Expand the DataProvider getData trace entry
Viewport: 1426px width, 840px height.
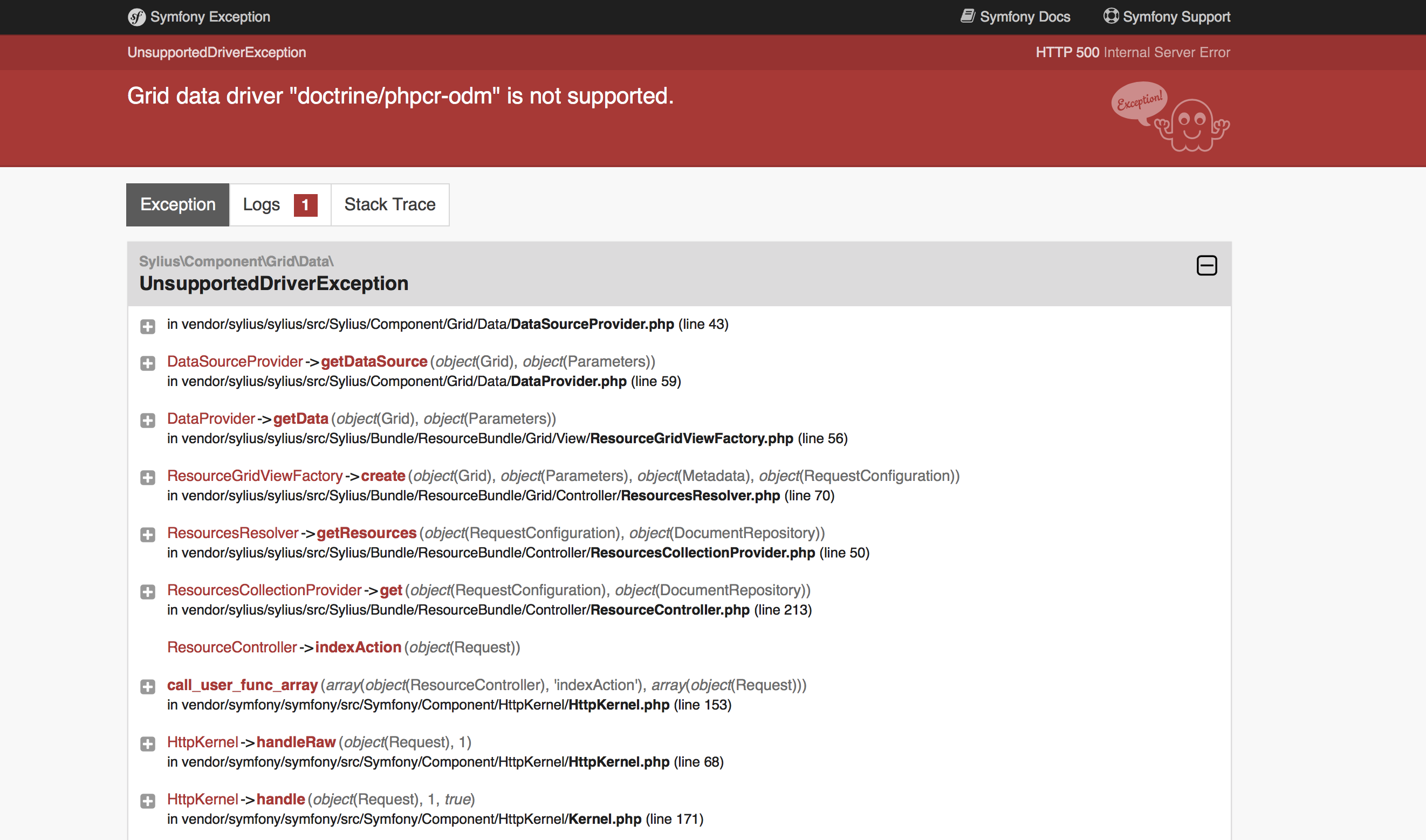point(148,421)
